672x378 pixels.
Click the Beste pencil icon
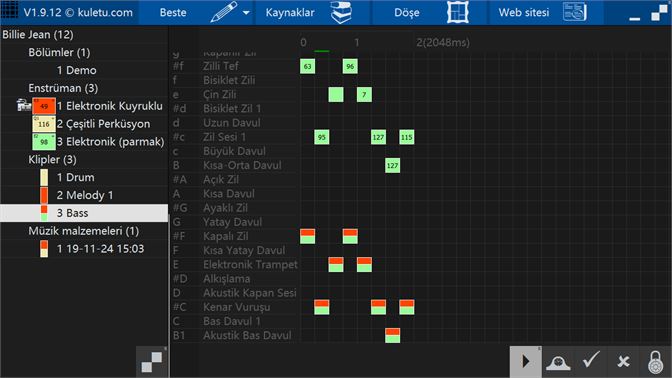pyautogui.click(x=224, y=12)
